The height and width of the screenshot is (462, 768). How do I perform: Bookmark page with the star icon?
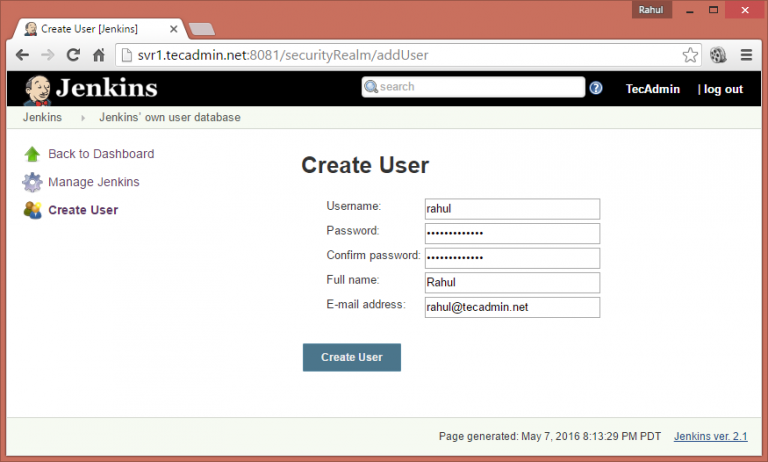[690, 55]
